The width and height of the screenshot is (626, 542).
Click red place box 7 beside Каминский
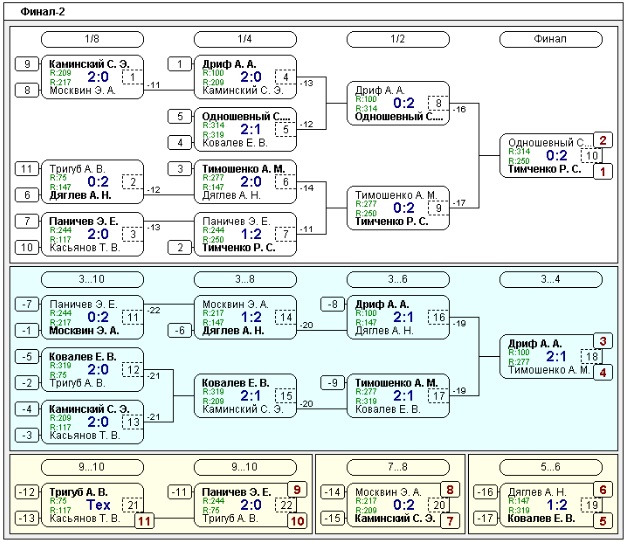click(450, 521)
